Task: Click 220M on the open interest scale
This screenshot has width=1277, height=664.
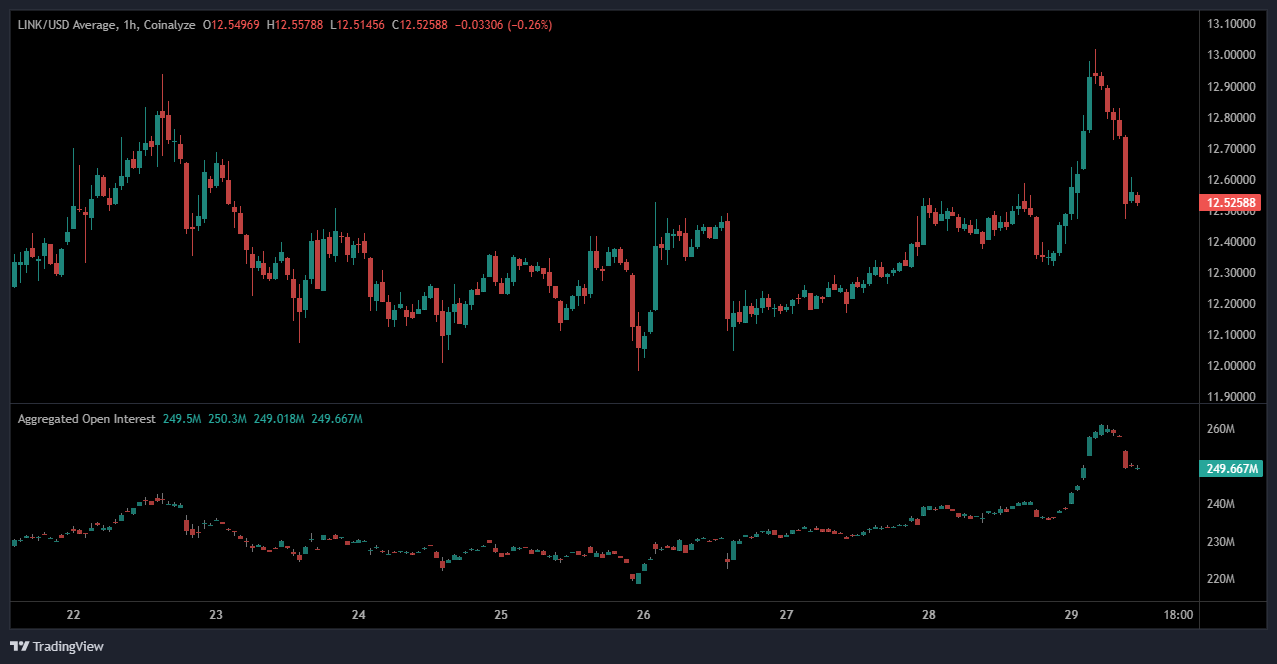Action: pos(1221,580)
